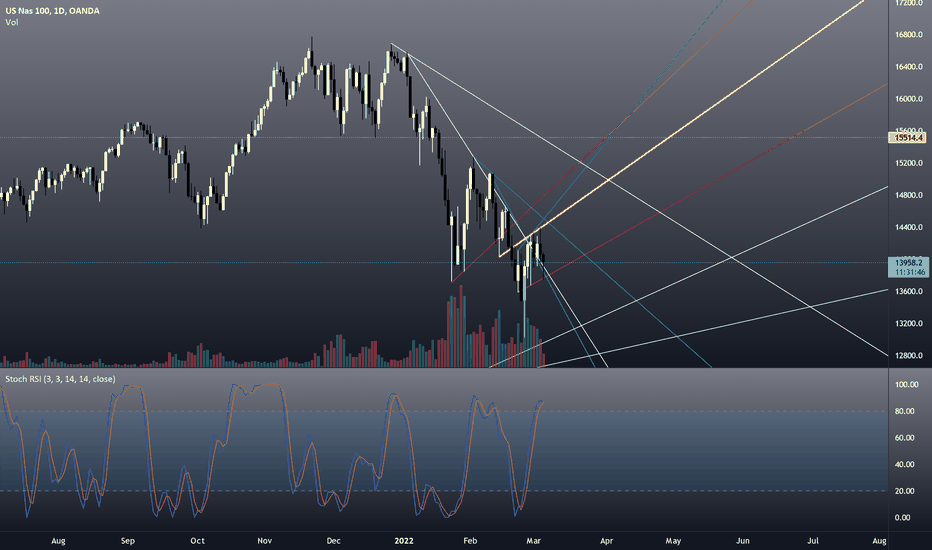Click the Sep label on the time axis

[x=128, y=541]
